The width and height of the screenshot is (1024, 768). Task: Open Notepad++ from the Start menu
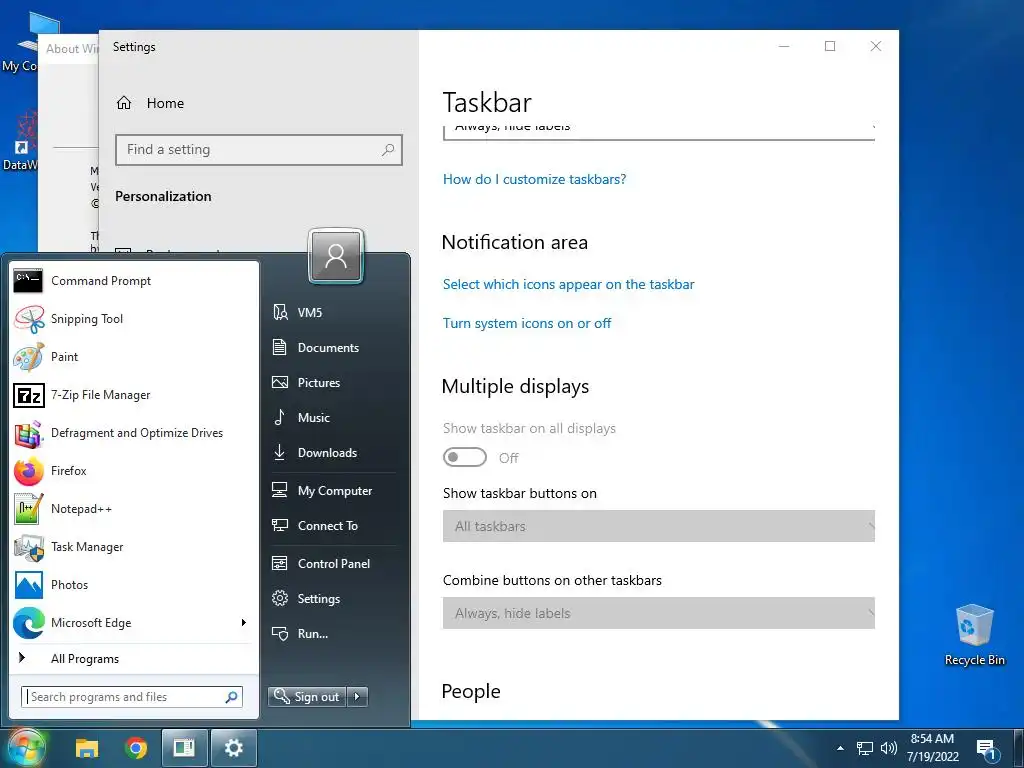point(134,509)
